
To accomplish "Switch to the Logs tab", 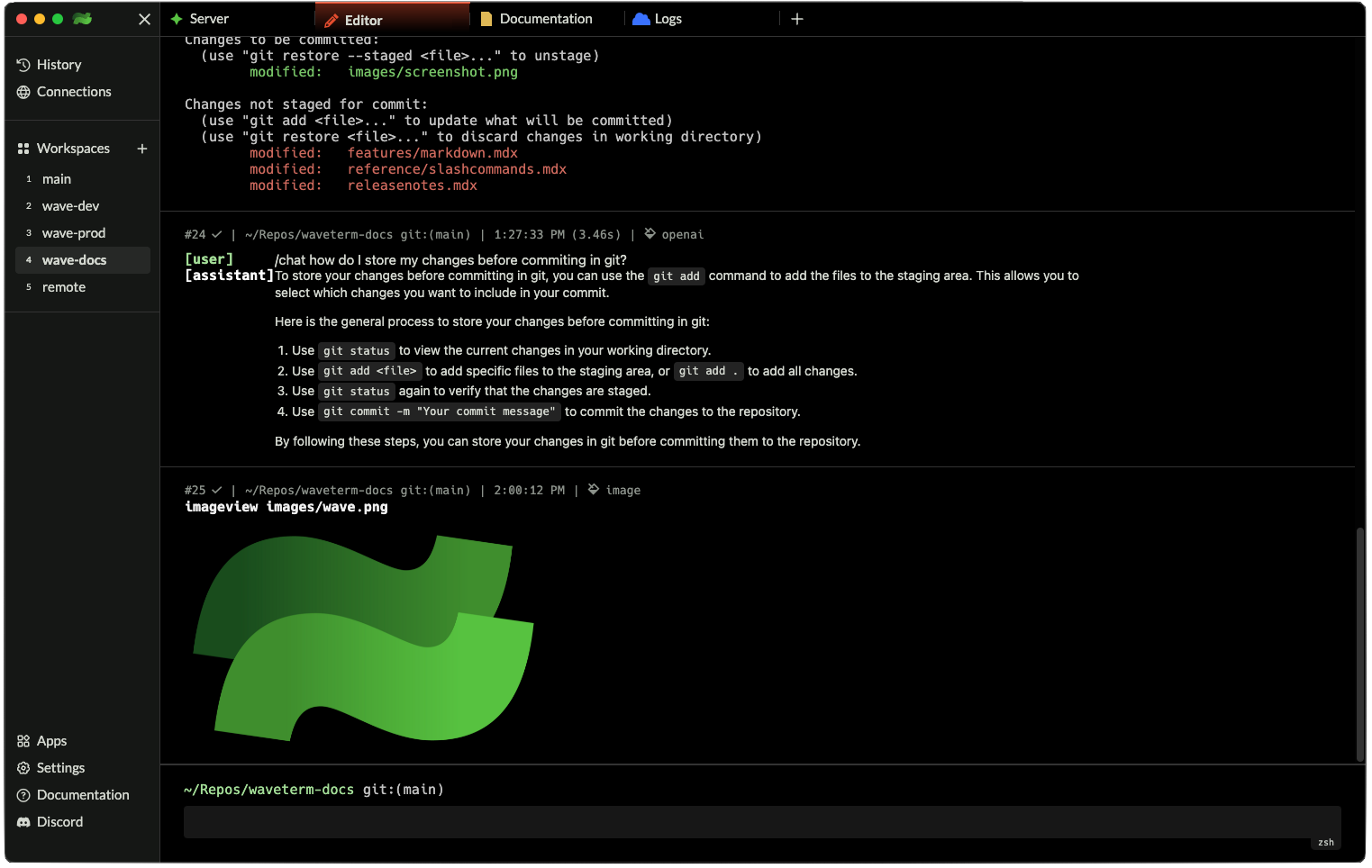I will [702, 19].
